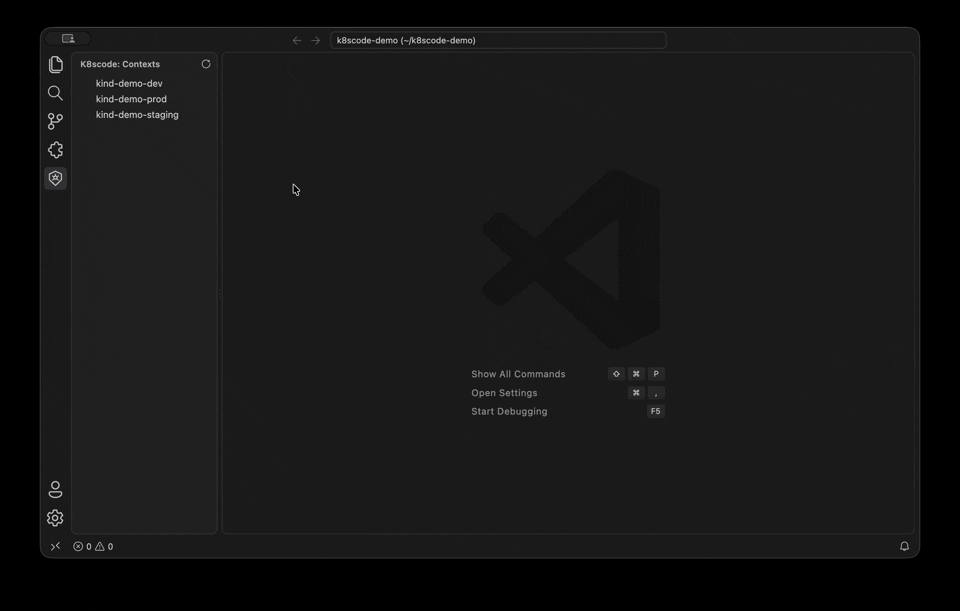The image size is (960, 611).
Task: Open the Accounts menu
Action: (55, 490)
